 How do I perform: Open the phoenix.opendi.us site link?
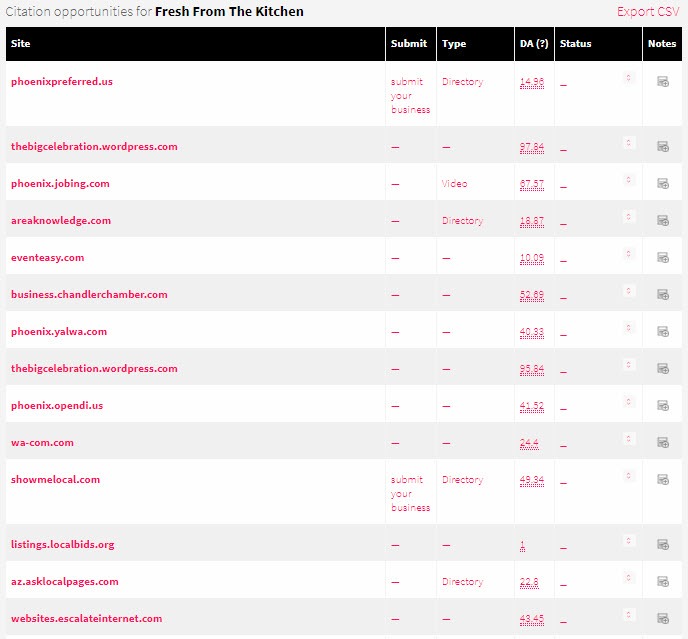click(57, 406)
